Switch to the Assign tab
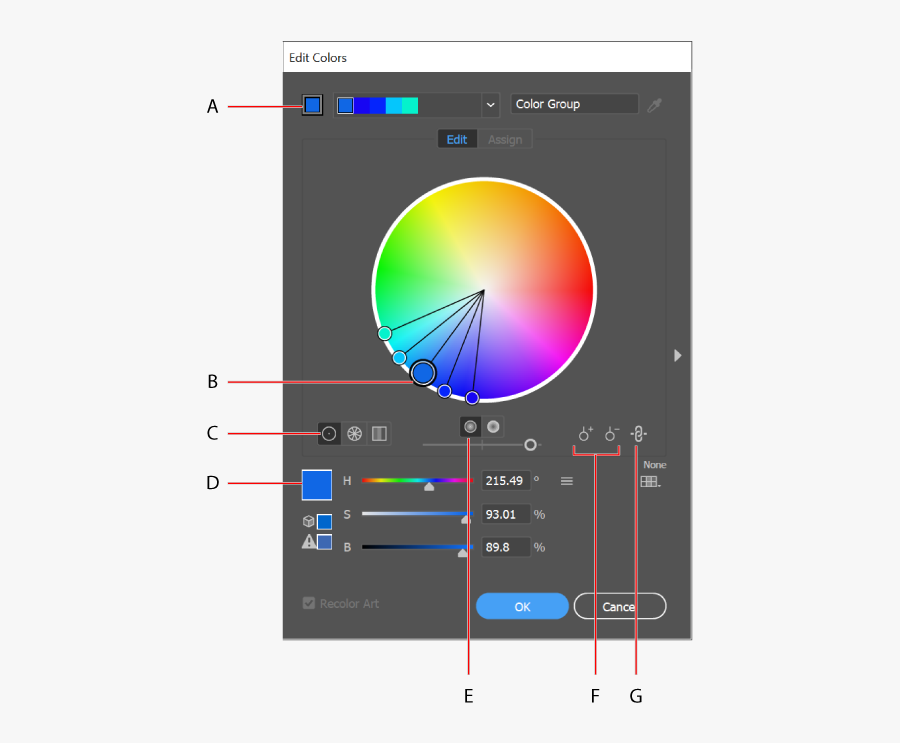900x743 pixels. click(505, 139)
